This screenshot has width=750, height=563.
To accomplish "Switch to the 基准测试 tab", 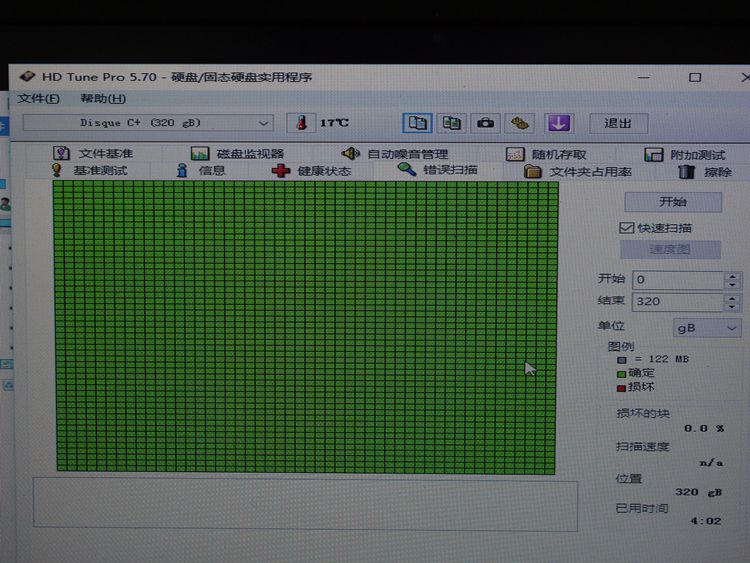I will pyautogui.click(x=89, y=170).
